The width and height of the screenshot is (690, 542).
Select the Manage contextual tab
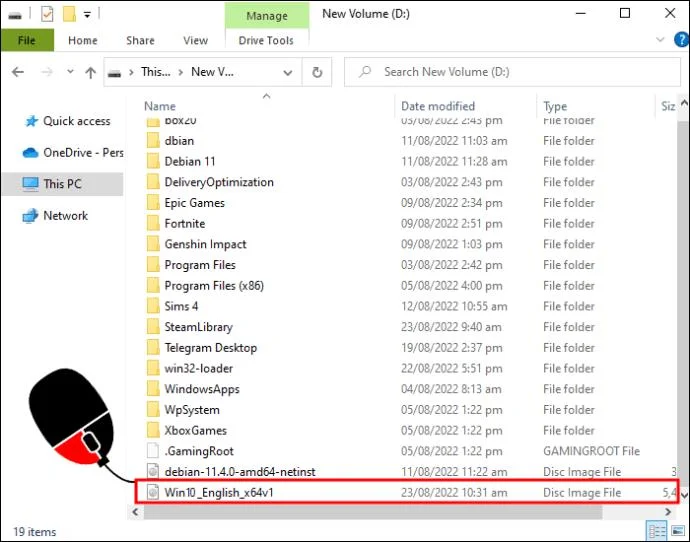click(x=267, y=16)
